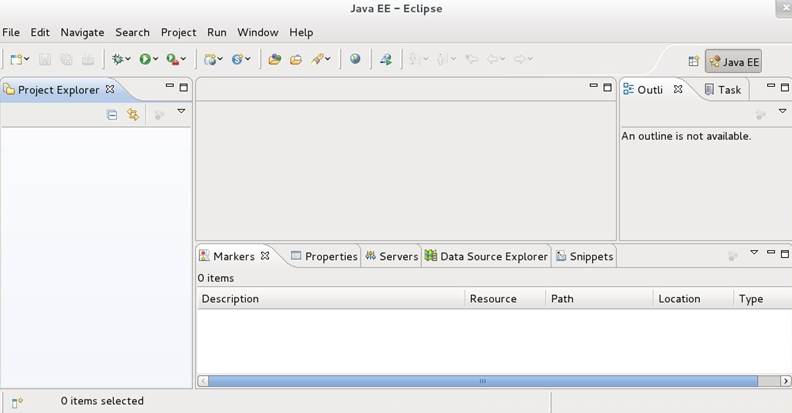Toggle the Java EE perspective button
The width and height of the screenshot is (792, 413).
[x=733, y=62]
